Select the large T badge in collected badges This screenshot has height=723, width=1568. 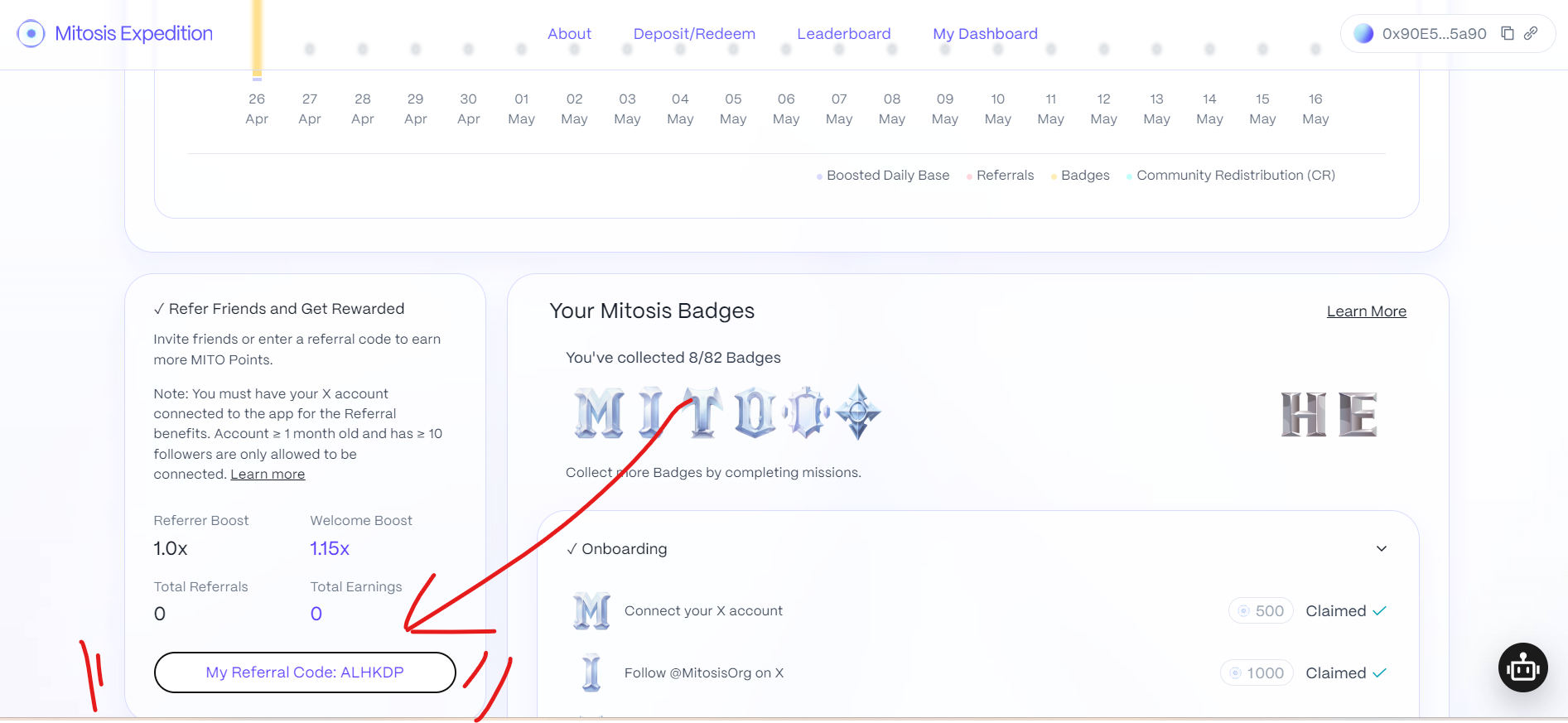click(702, 412)
